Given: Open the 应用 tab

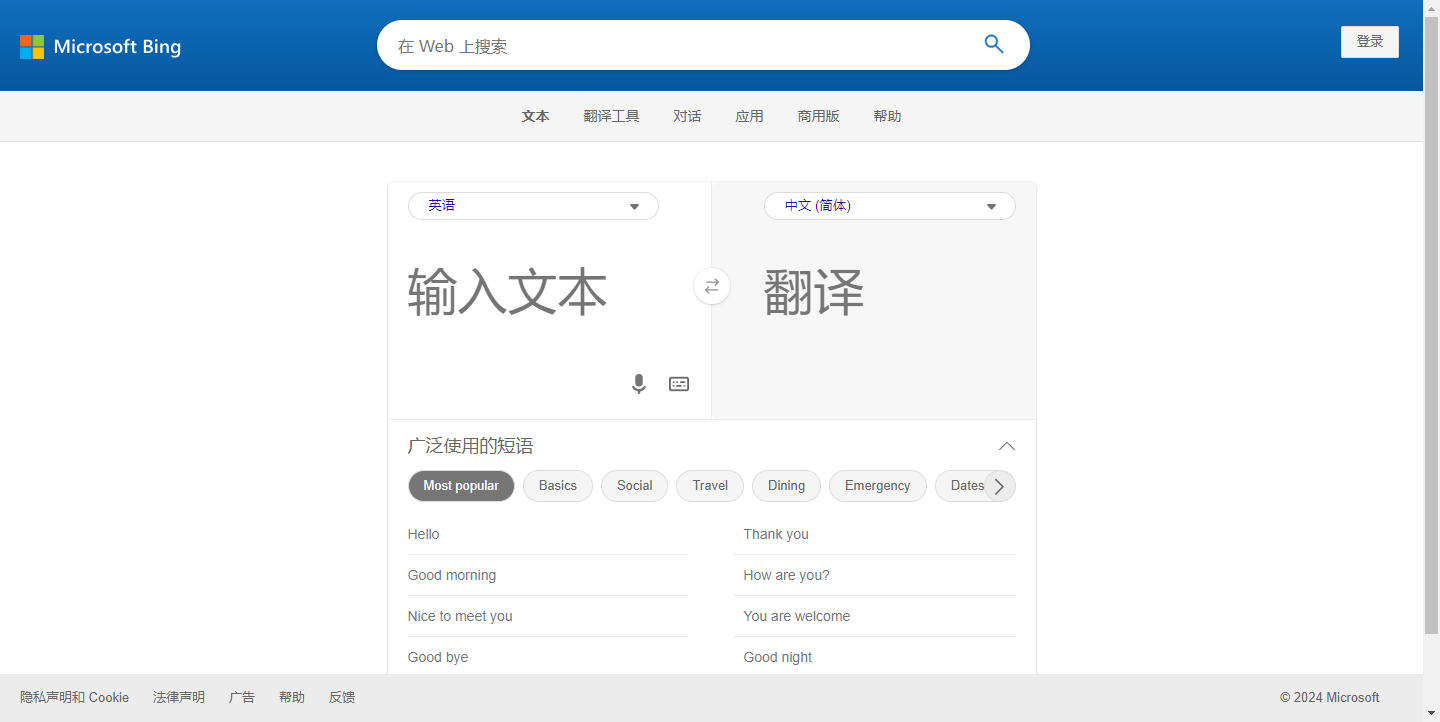Looking at the screenshot, I should point(750,116).
